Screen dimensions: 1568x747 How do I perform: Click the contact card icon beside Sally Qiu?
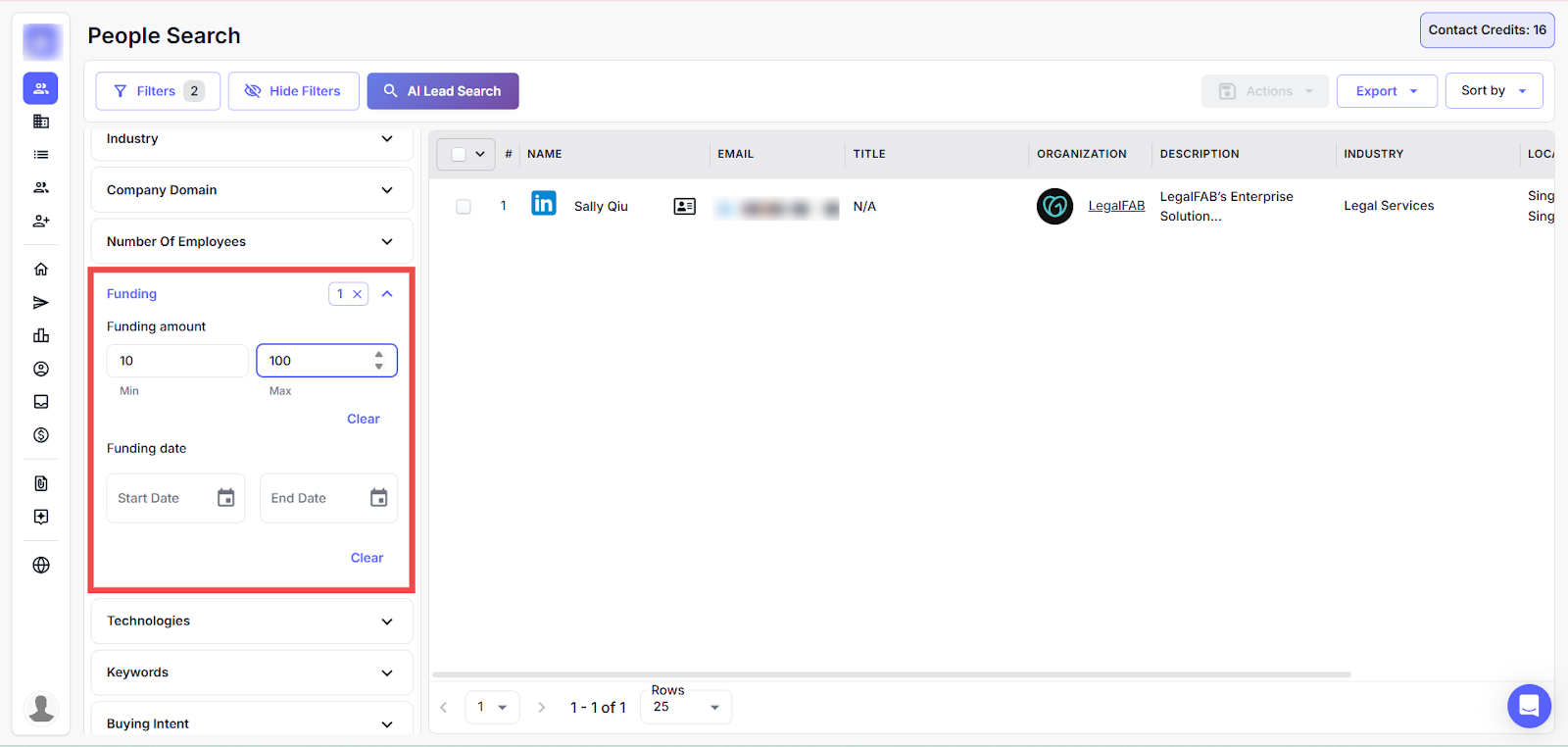pyautogui.click(x=684, y=207)
